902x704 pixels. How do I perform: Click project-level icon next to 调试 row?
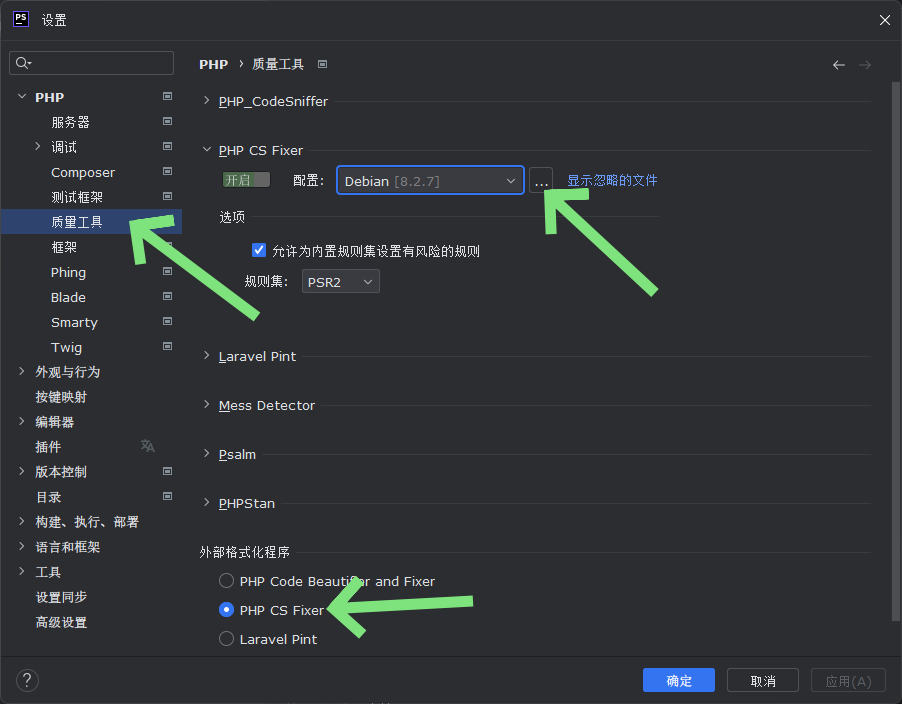pyautogui.click(x=167, y=146)
